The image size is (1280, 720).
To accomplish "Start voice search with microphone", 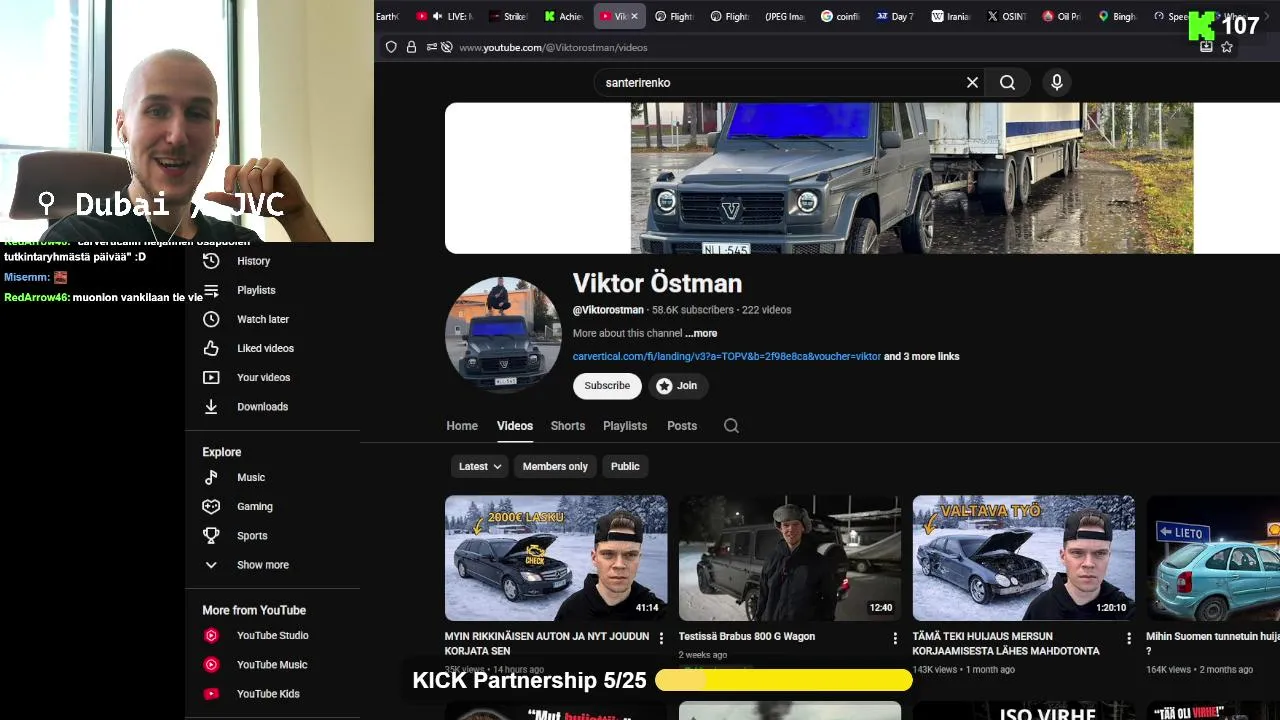I will click(1056, 83).
